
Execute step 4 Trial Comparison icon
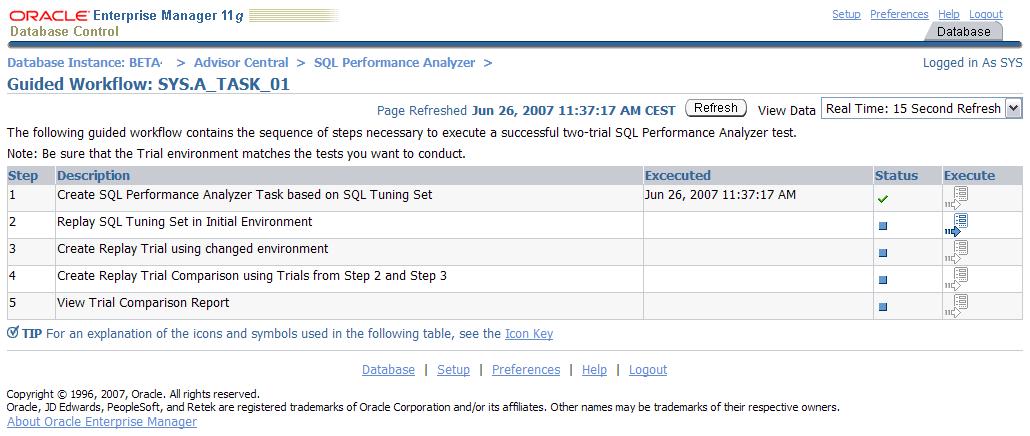[957, 279]
